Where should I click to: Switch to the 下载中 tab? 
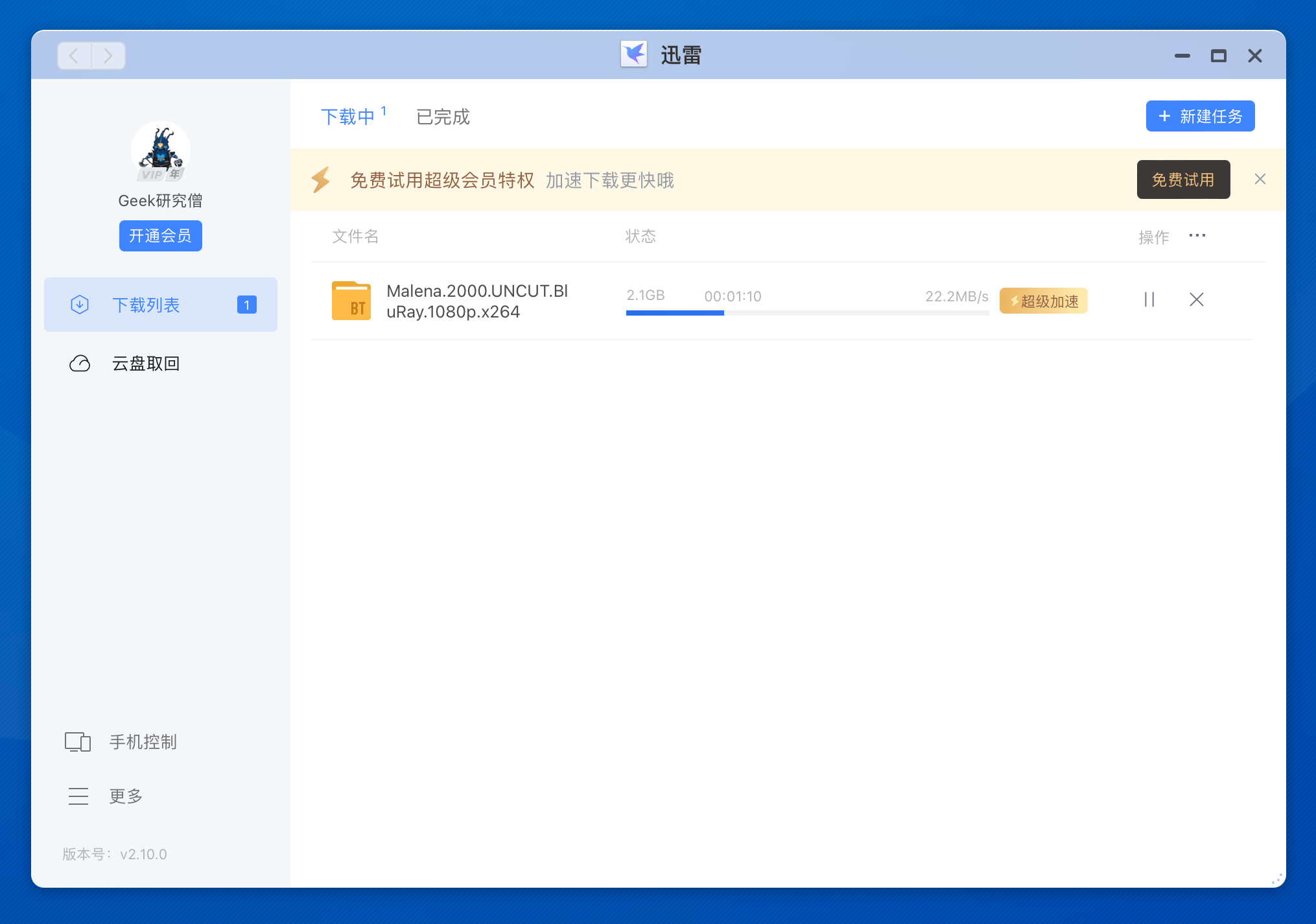coord(349,117)
